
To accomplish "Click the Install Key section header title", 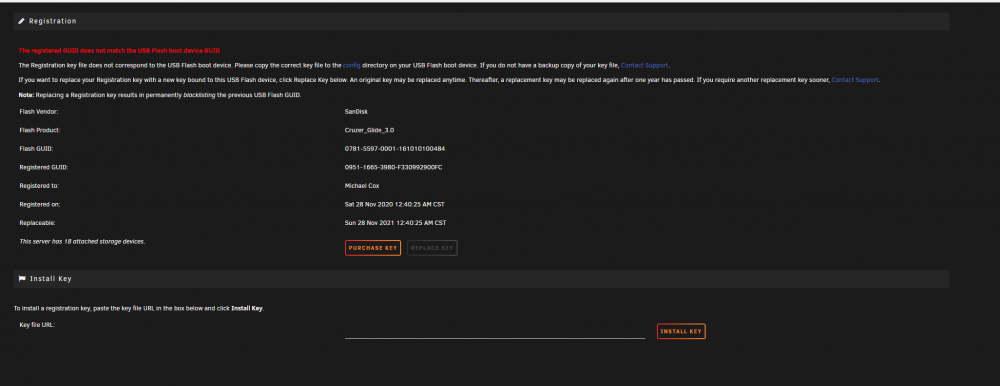I will coord(50,279).
